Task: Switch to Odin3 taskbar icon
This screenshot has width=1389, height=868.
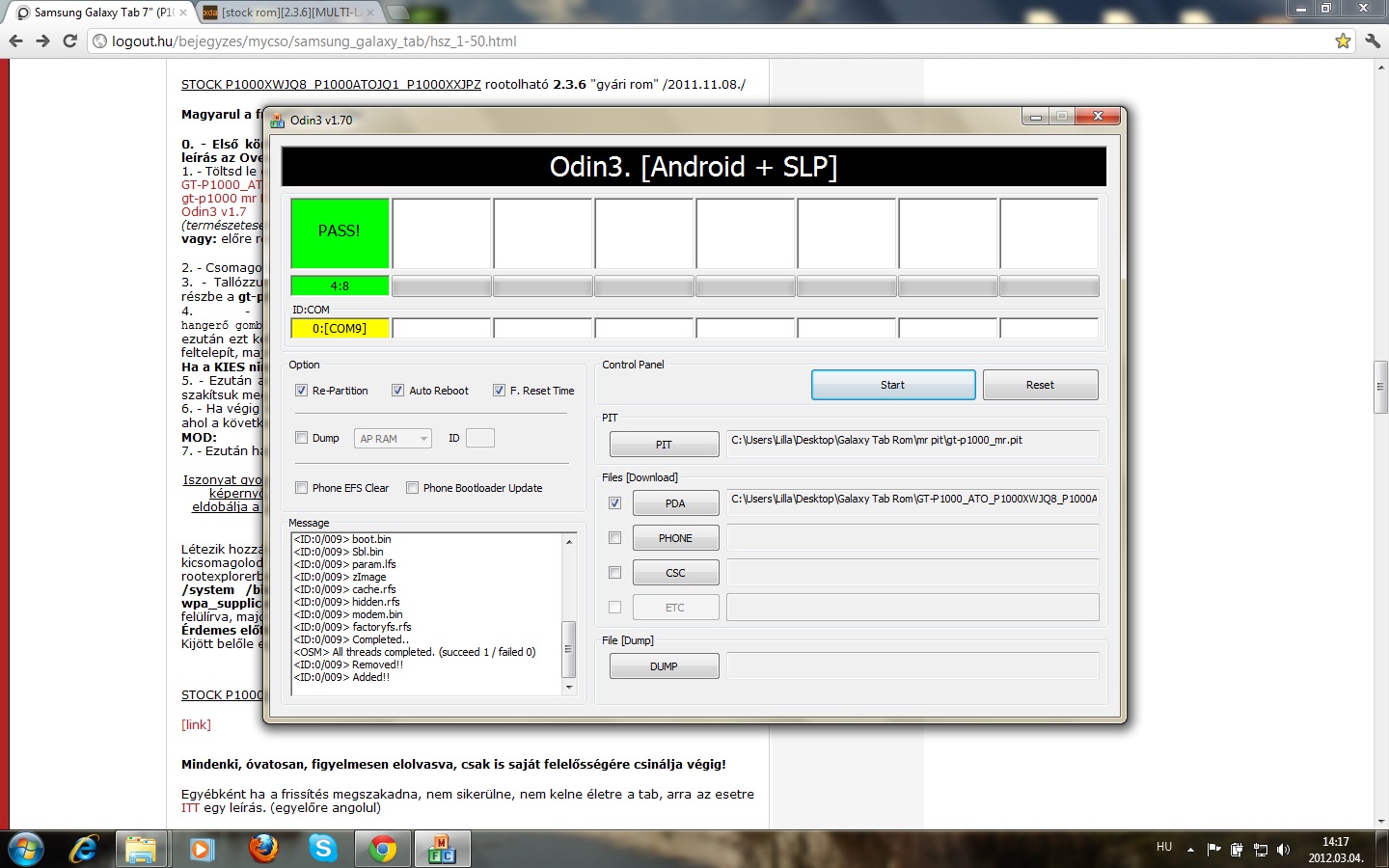Action: [443, 849]
